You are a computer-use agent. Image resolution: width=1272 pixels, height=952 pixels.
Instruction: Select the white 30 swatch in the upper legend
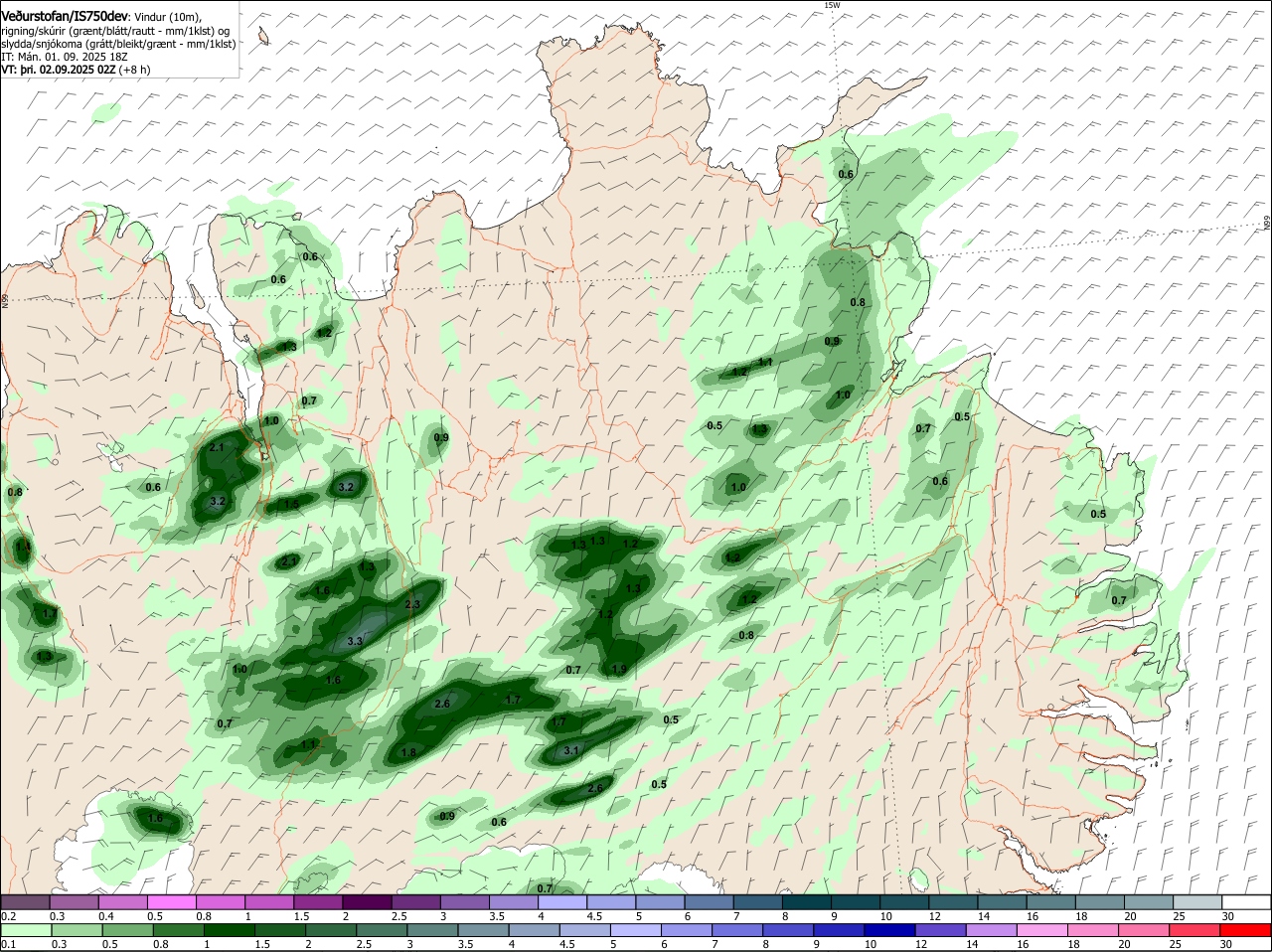1245,902
